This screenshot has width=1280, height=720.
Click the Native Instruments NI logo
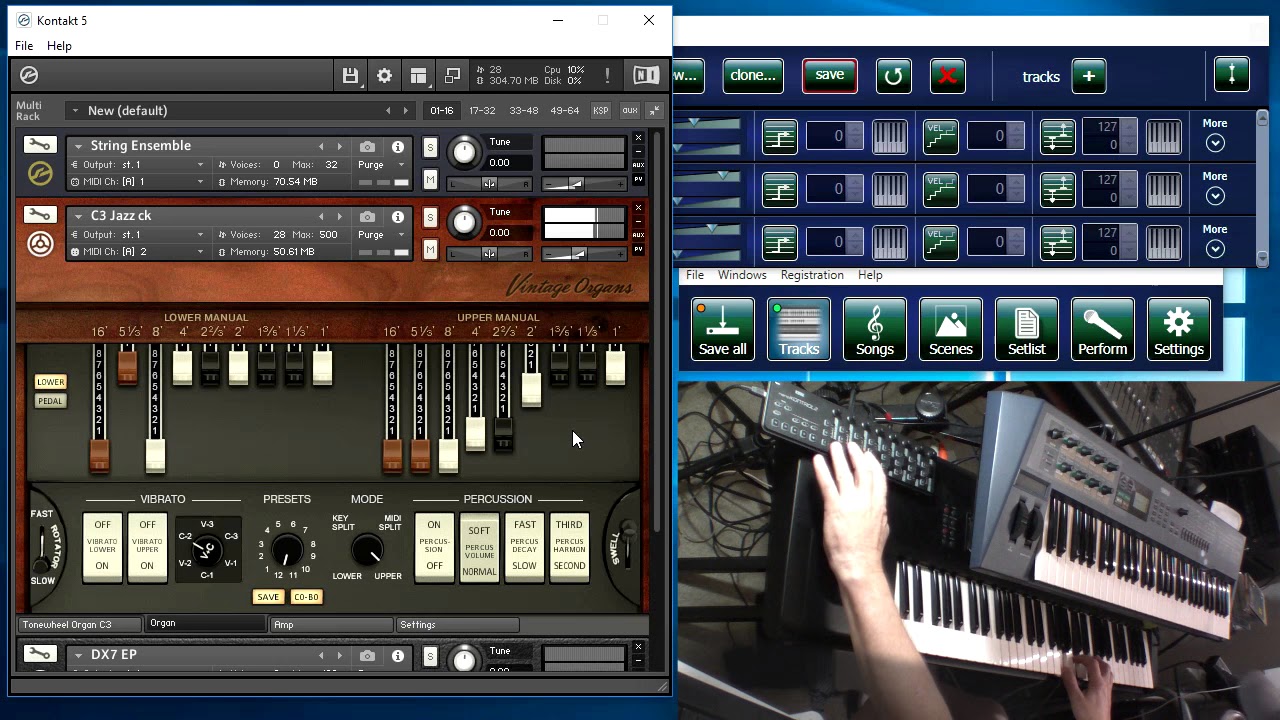(646, 76)
